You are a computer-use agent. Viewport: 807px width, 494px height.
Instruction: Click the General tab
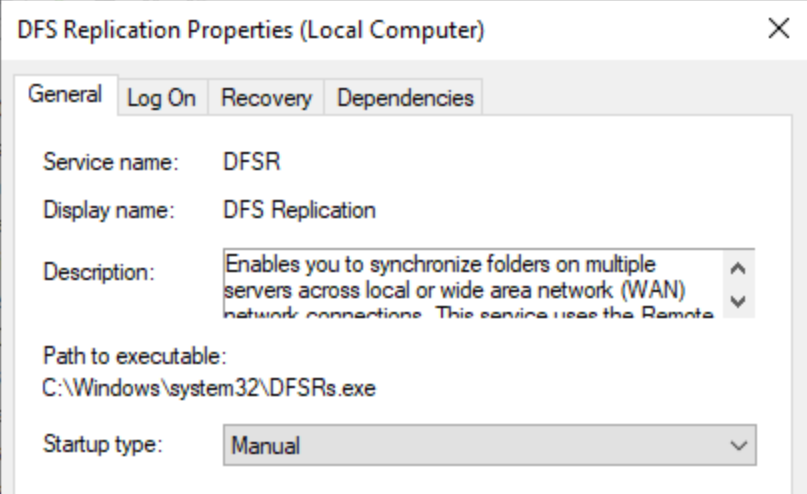pyautogui.click(x=65, y=96)
